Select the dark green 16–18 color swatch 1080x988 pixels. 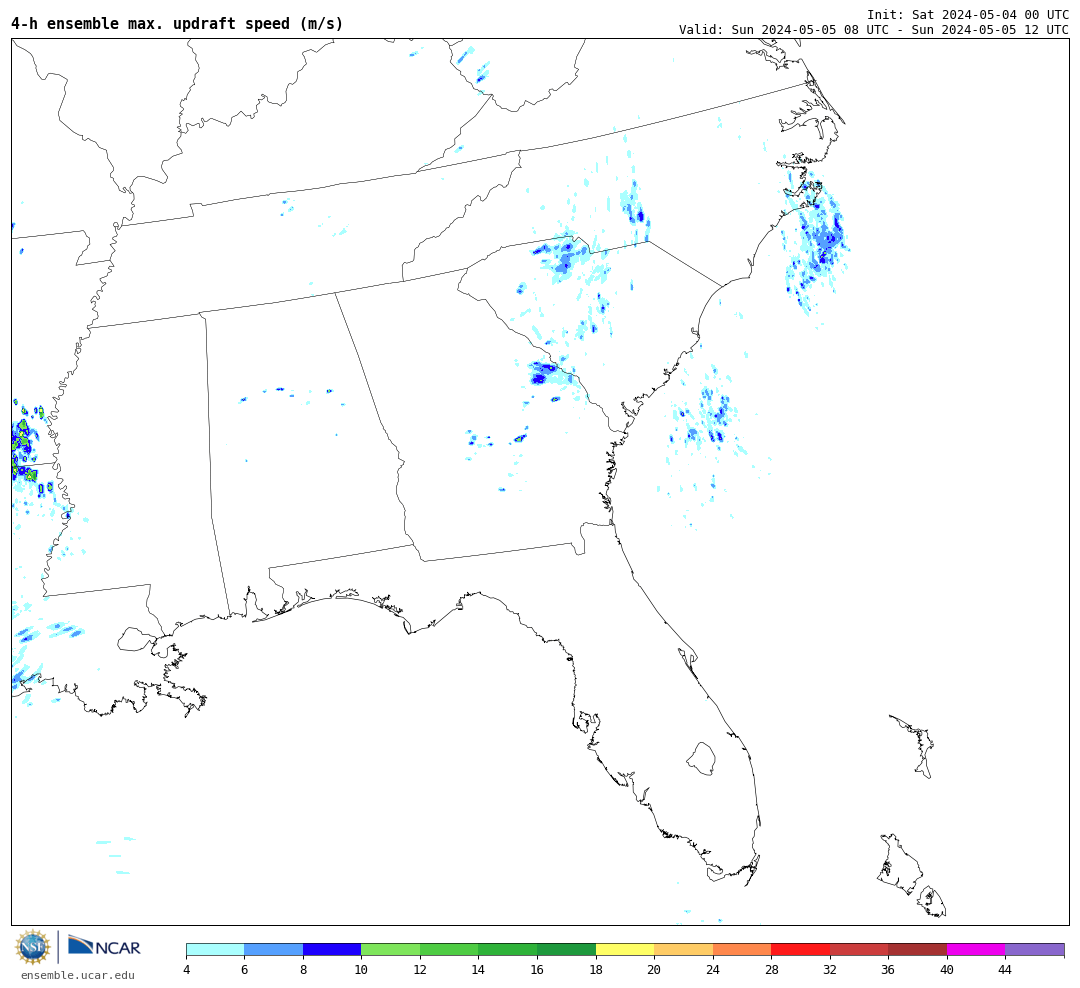pyautogui.click(x=566, y=950)
